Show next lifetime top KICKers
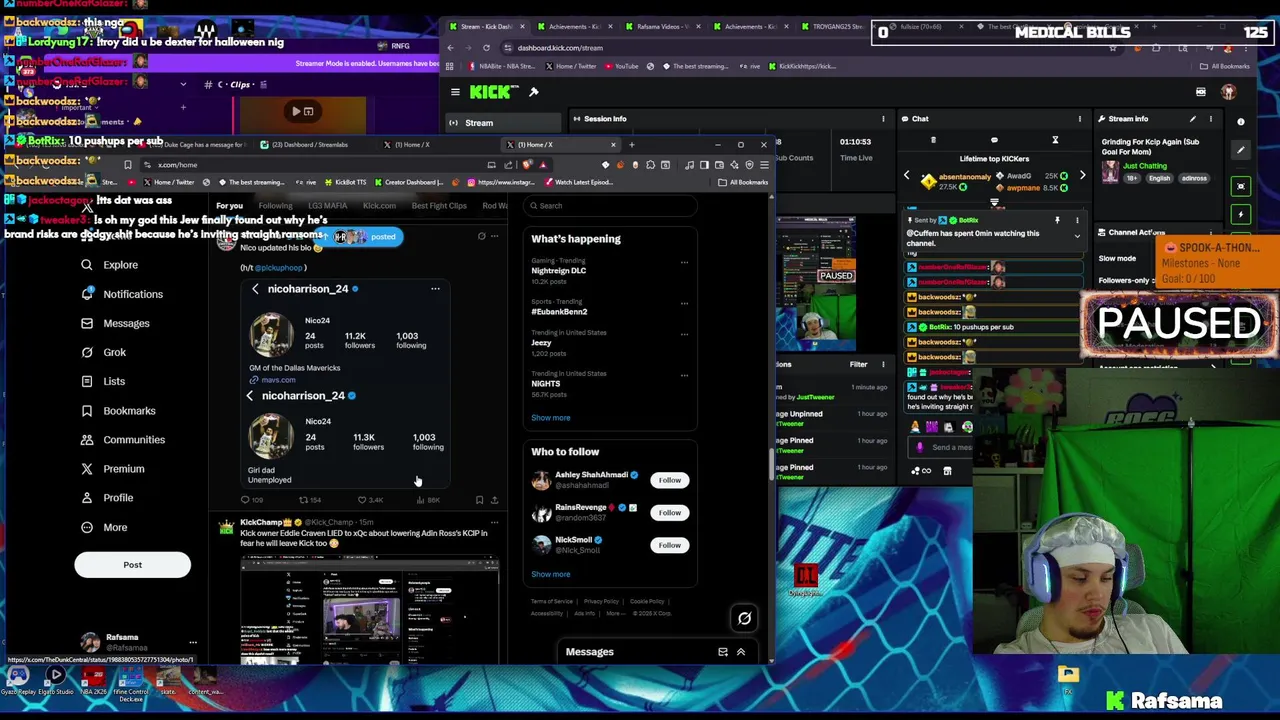 click(x=1082, y=176)
